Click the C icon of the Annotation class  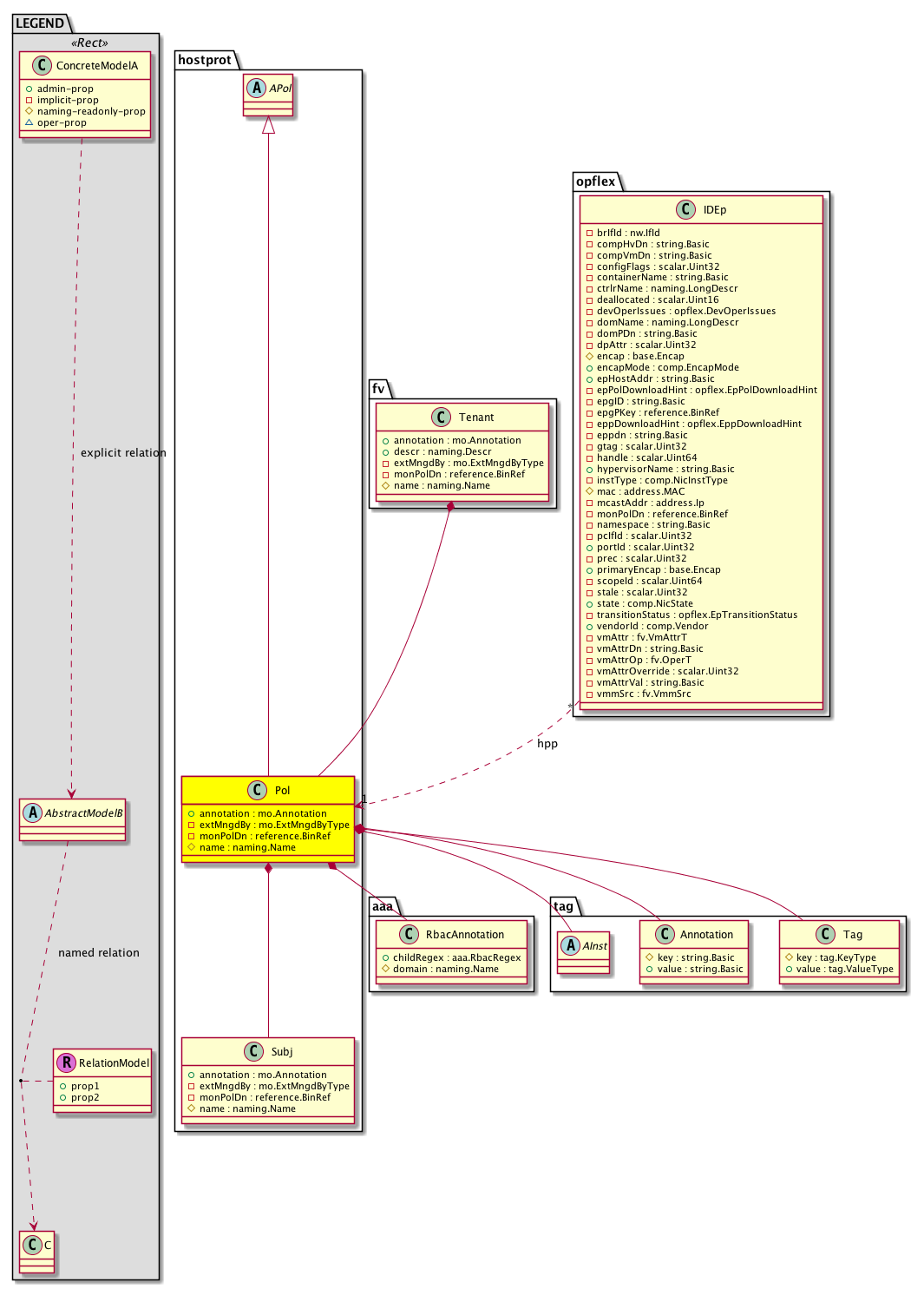pyautogui.click(x=665, y=934)
